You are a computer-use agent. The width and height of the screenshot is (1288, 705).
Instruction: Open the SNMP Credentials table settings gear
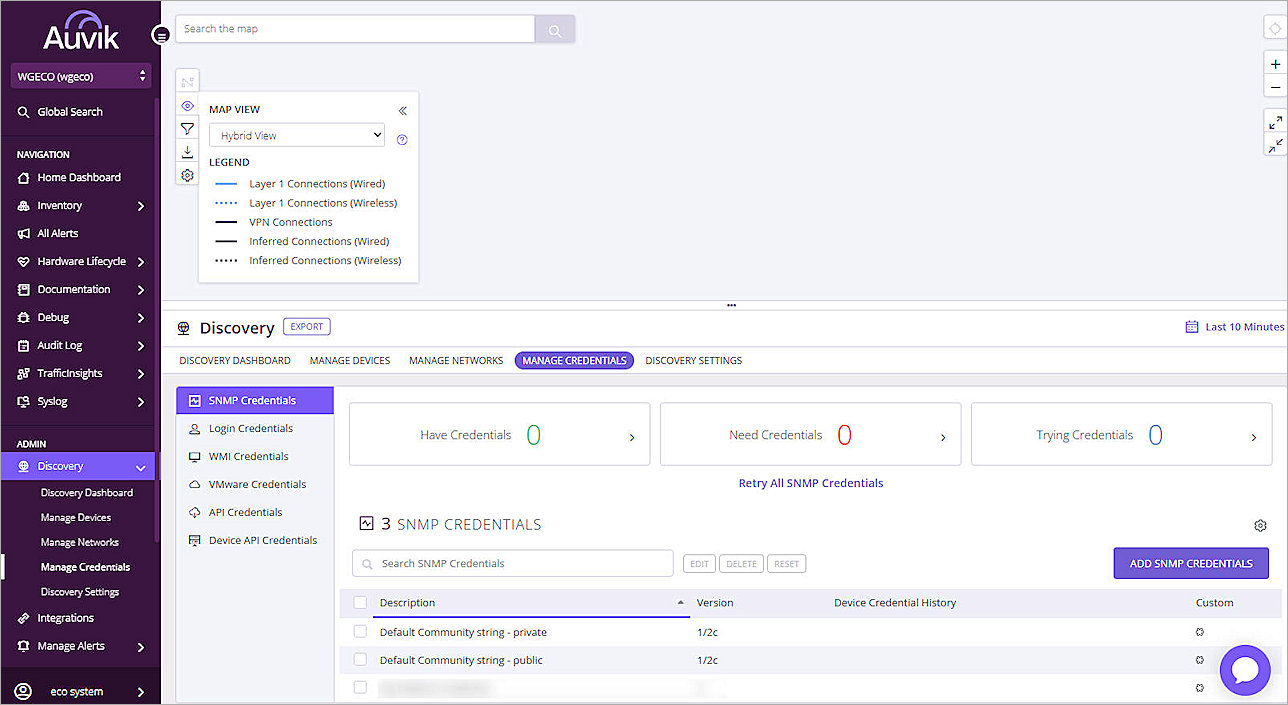coord(1260,525)
